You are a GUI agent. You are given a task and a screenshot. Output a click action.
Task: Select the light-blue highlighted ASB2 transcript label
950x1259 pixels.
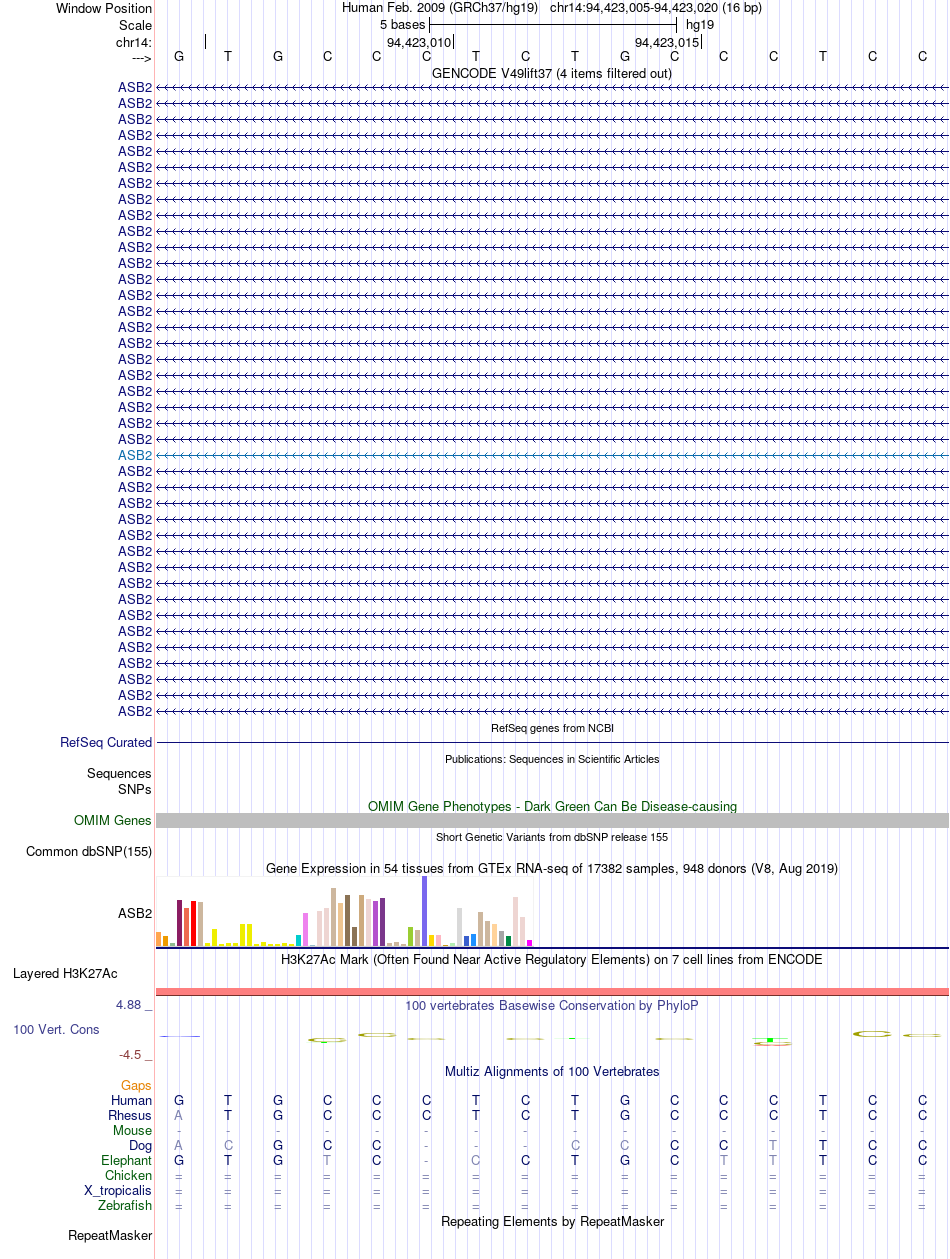[x=135, y=455]
